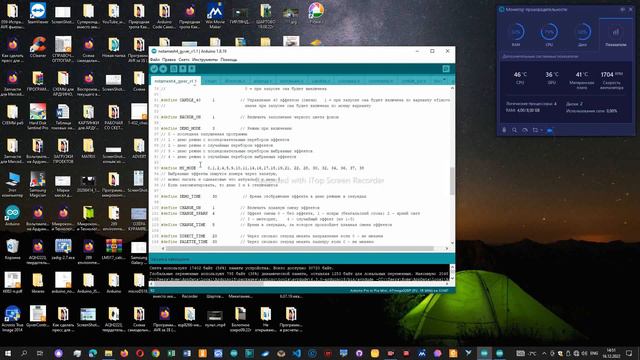Open the Скетч menu
This screenshot has height=360, width=640.
pos(184,60)
